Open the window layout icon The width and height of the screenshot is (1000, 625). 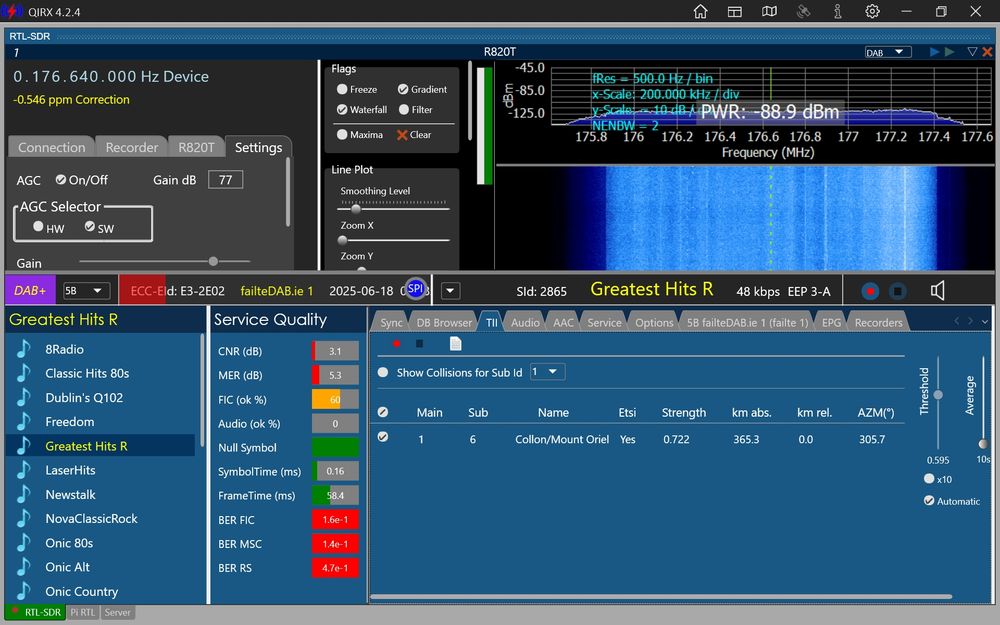tap(735, 11)
